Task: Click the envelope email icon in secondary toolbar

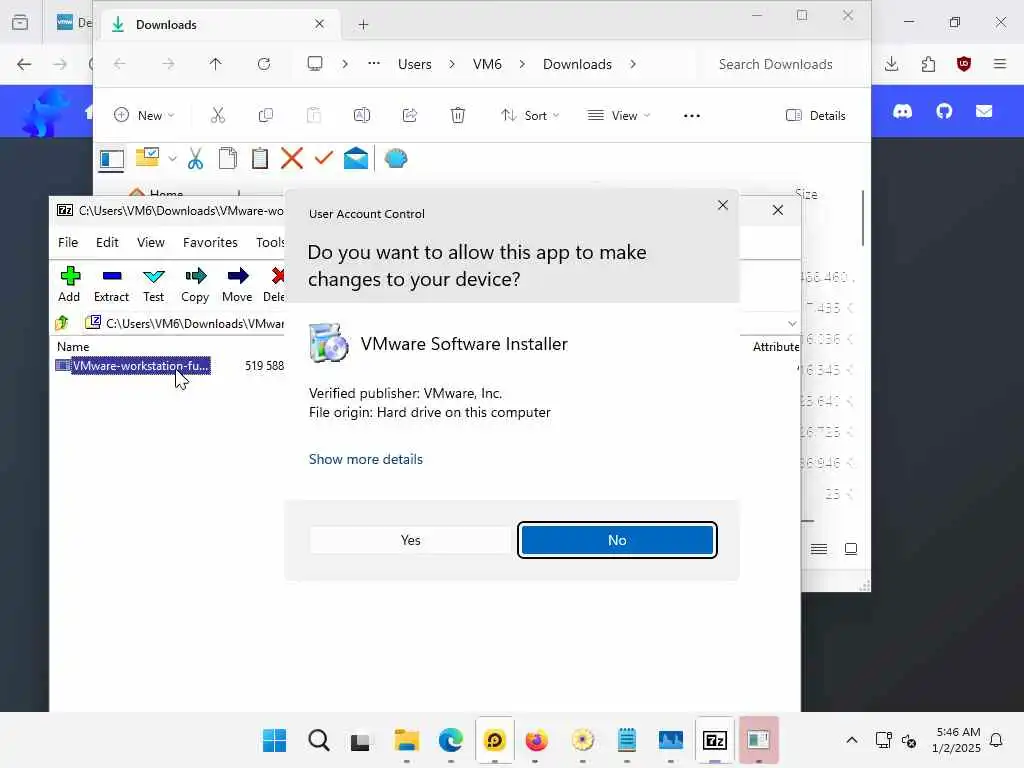Action: point(356,158)
